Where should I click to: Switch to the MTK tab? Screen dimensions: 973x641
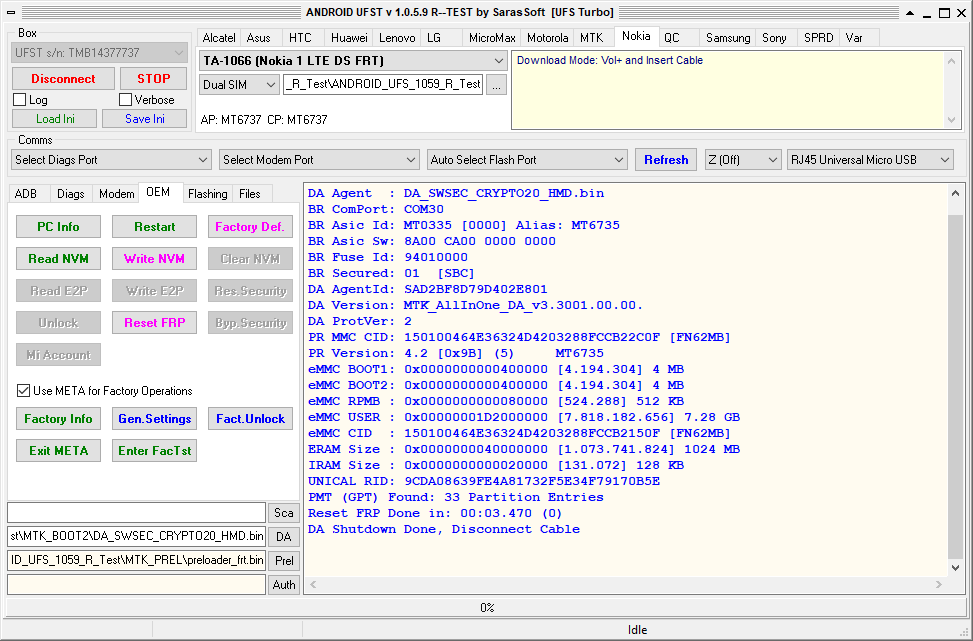tap(591, 38)
